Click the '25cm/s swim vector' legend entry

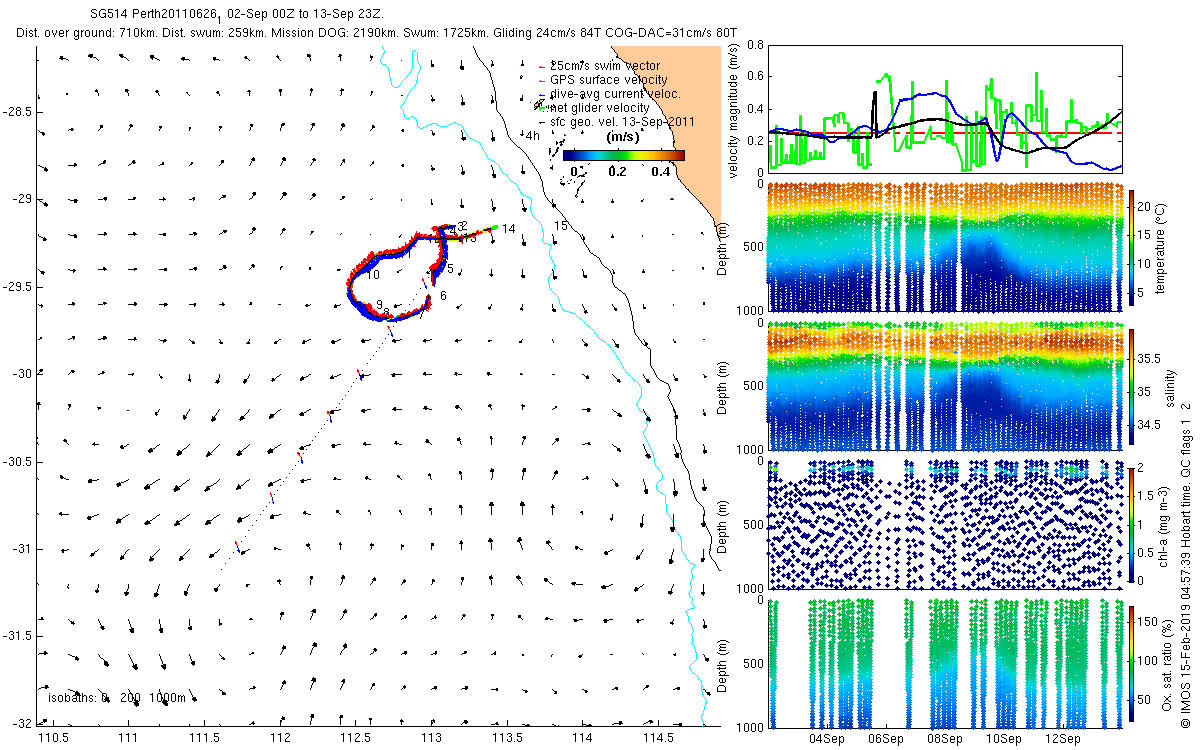pyautogui.click(x=606, y=65)
